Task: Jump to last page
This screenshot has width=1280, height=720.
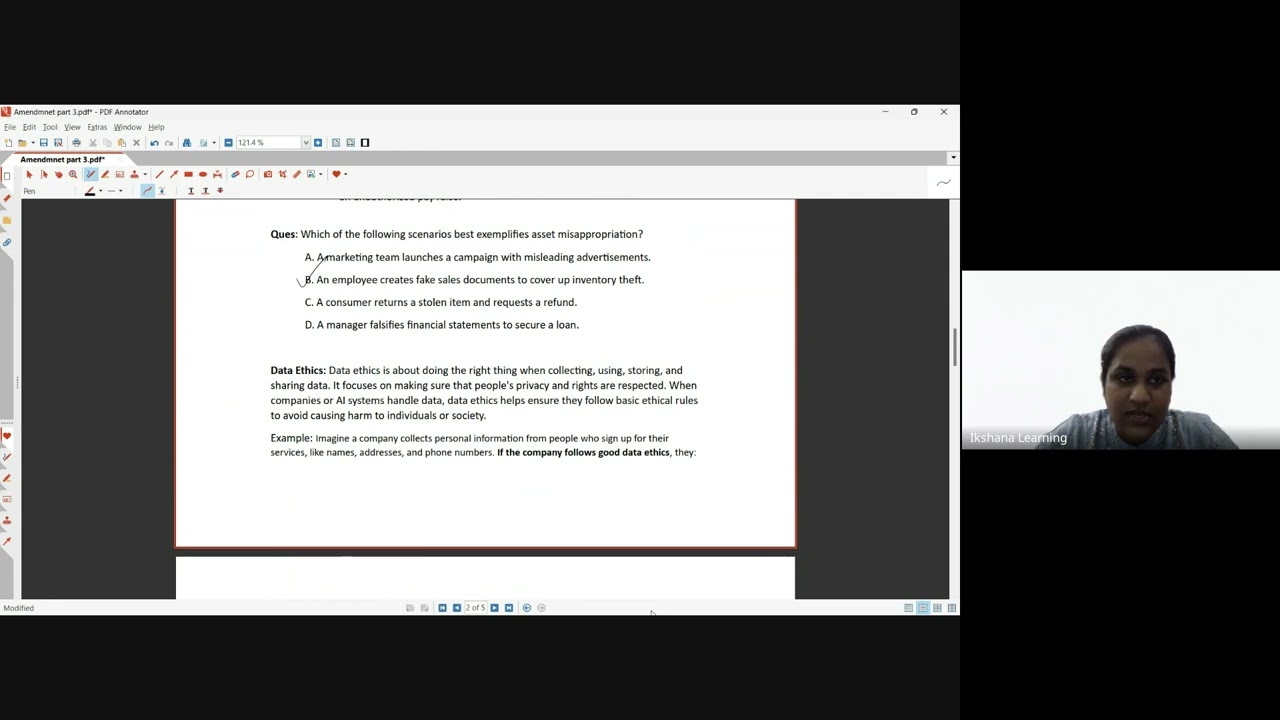Action: (509, 607)
